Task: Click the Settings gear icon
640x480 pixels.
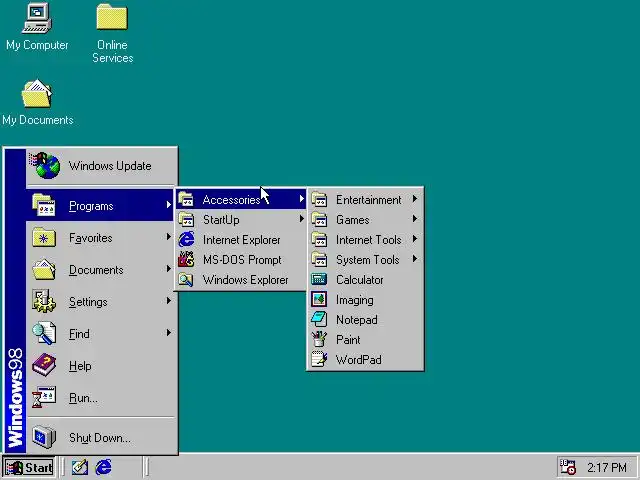Action: pyautogui.click(x=44, y=301)
